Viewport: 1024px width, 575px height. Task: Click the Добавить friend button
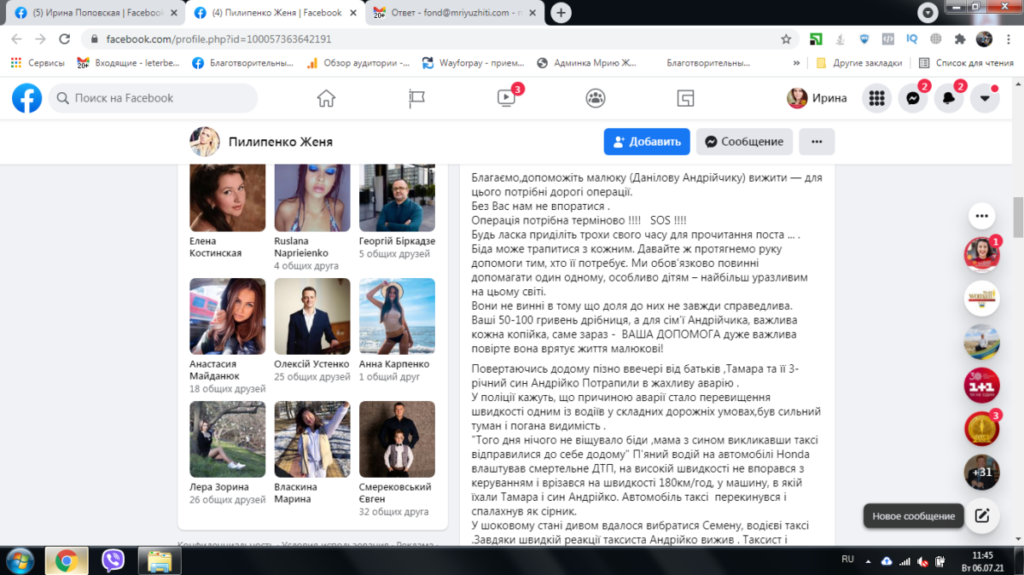647,142
